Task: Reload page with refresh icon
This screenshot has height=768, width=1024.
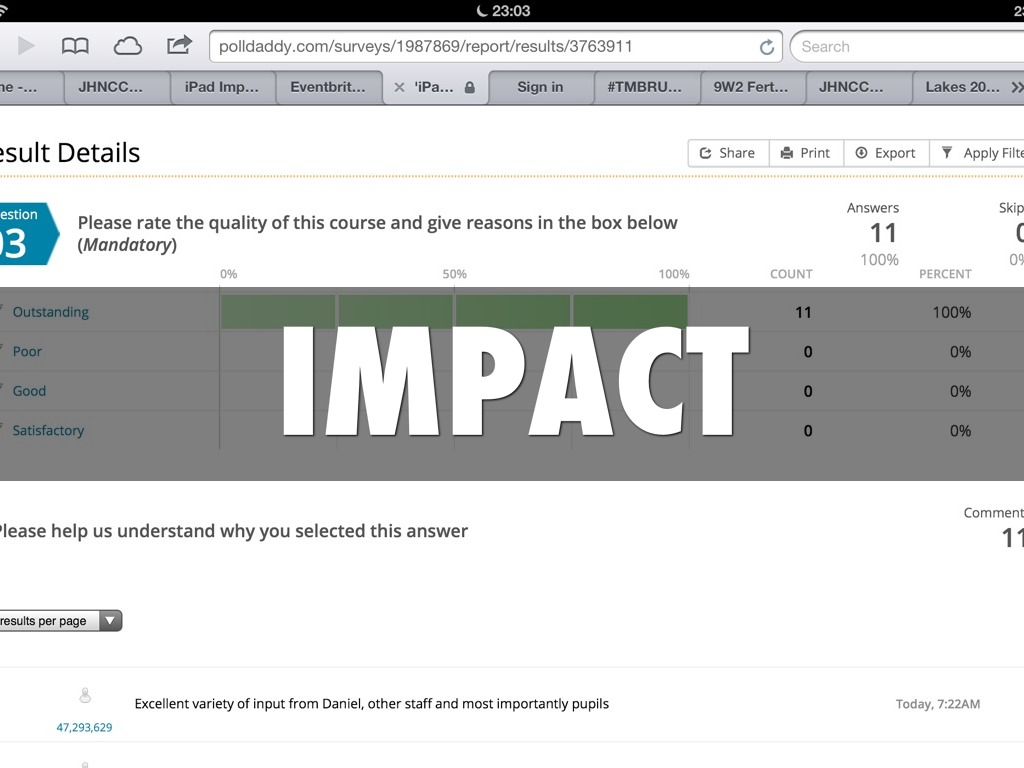Action: point(766,47)
